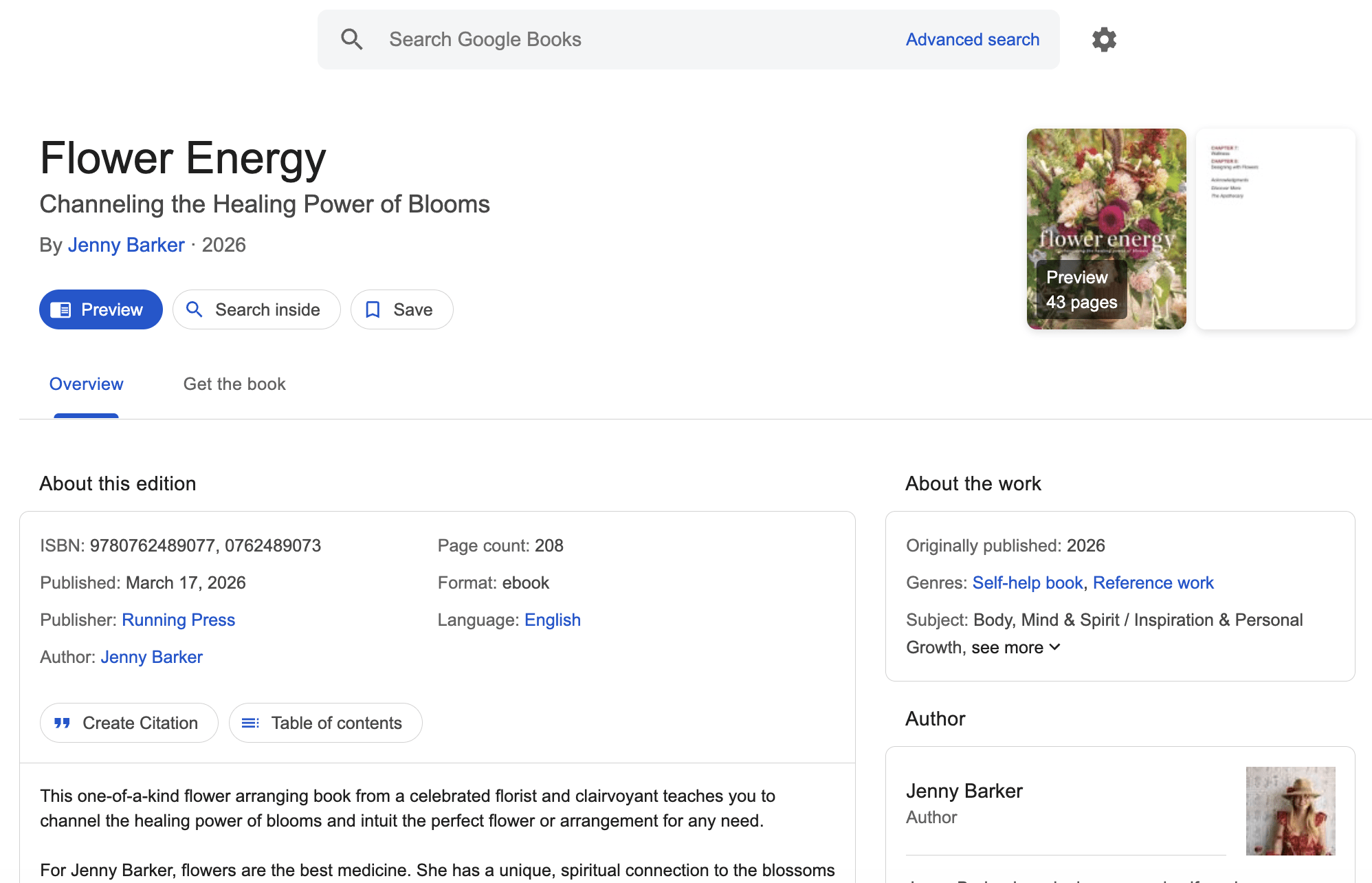Expand subject list with see more
Image resolution: width=1372 pixels, height=883 pixels.
point(1016,647)
